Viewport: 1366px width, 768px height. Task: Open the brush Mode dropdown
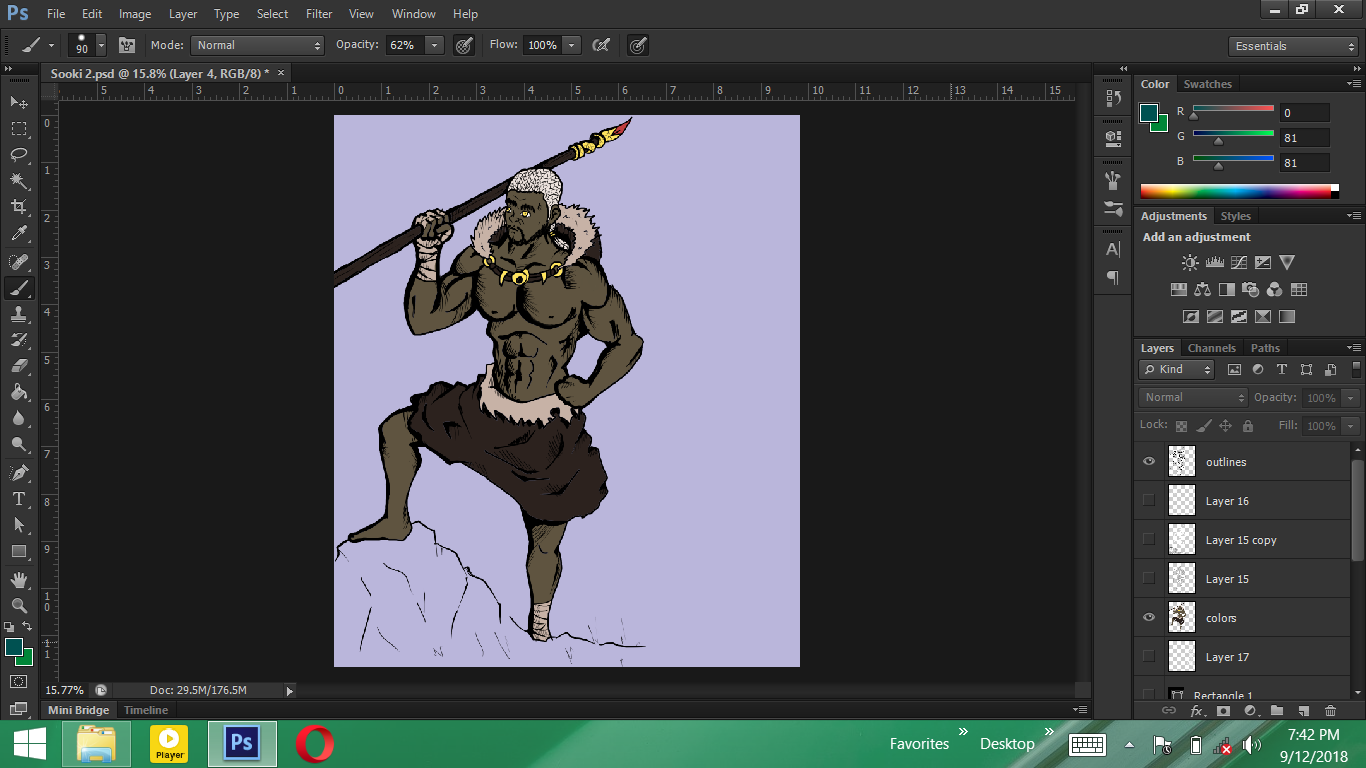pyautogui.click(x=258, y=45)
